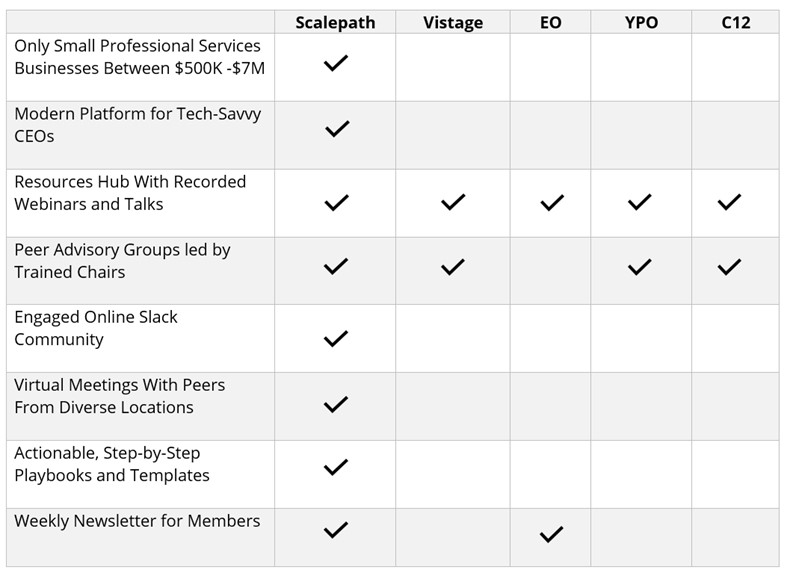Click Scalepath checkmark for Virtual Meetings row
Screen dimensions: 787x573
coord(336,404)
